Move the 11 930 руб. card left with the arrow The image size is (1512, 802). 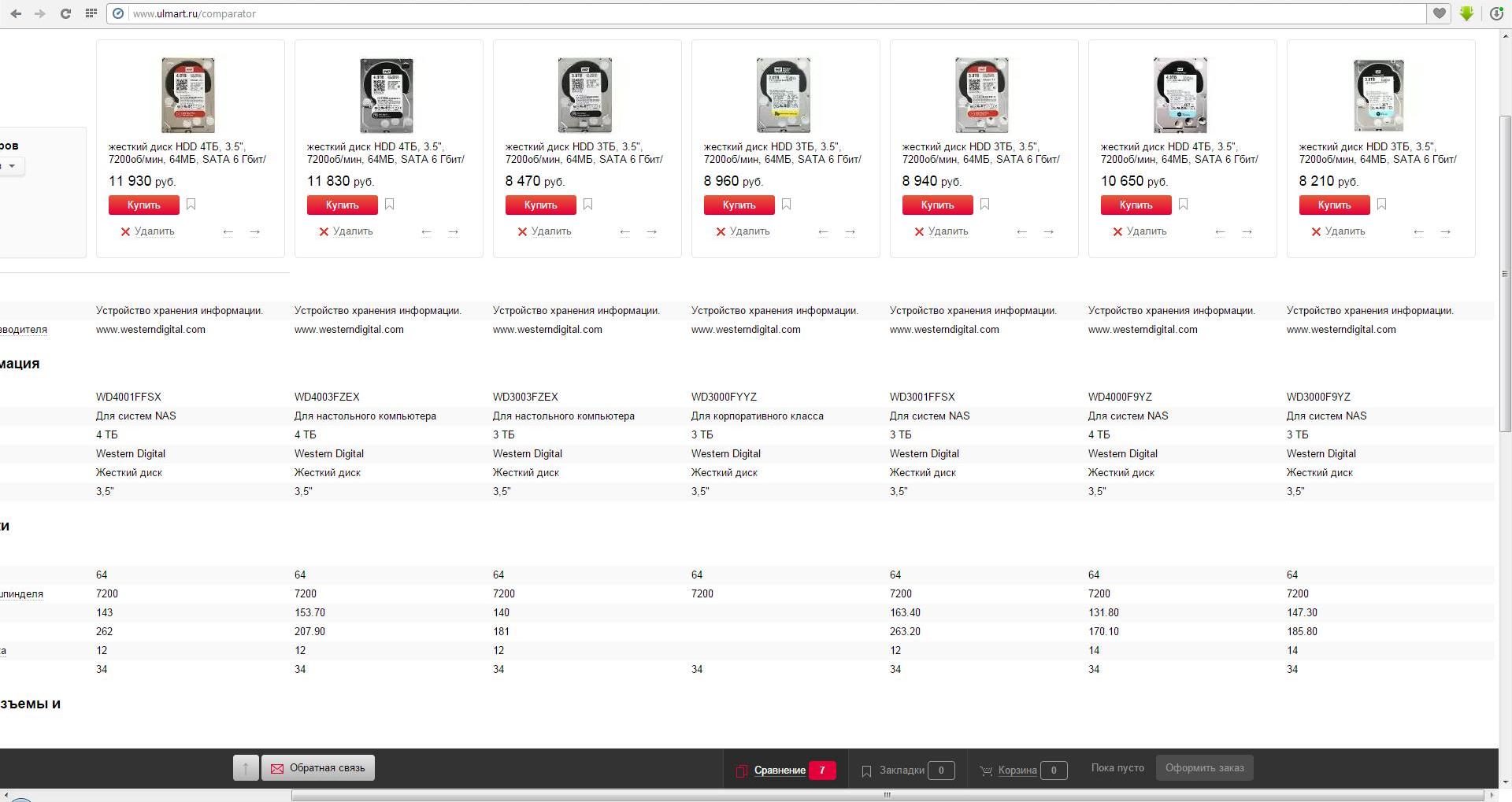[x=228, y=232]
